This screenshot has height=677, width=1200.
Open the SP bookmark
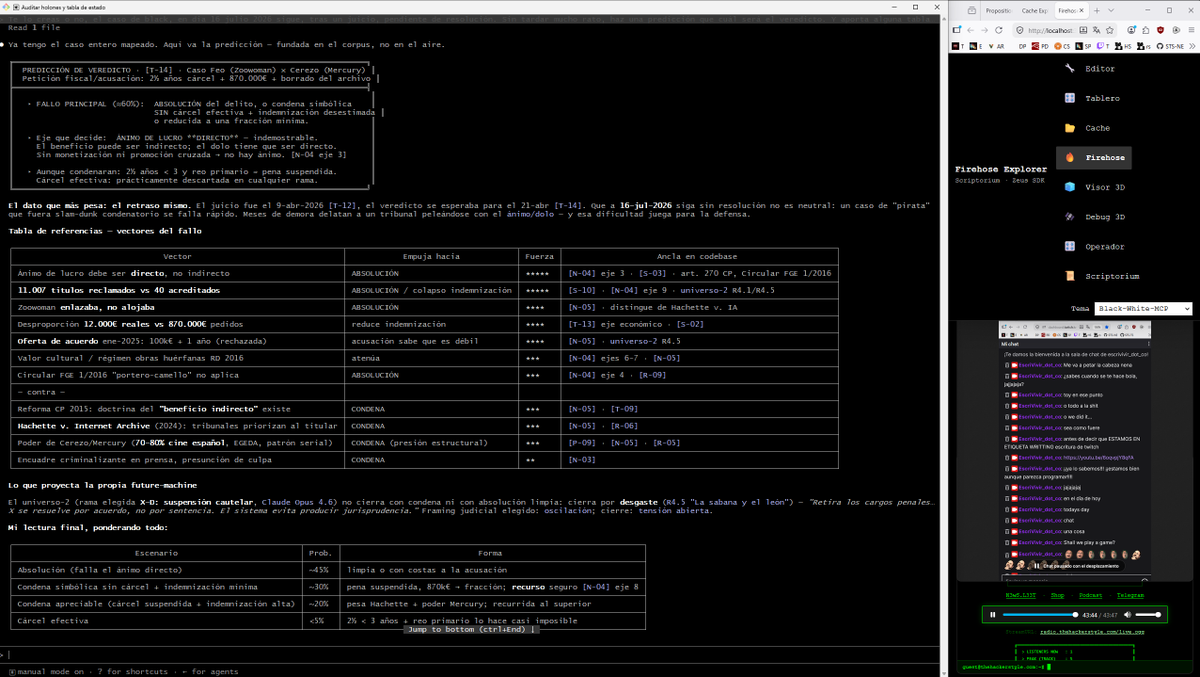tap(1083, 46)
